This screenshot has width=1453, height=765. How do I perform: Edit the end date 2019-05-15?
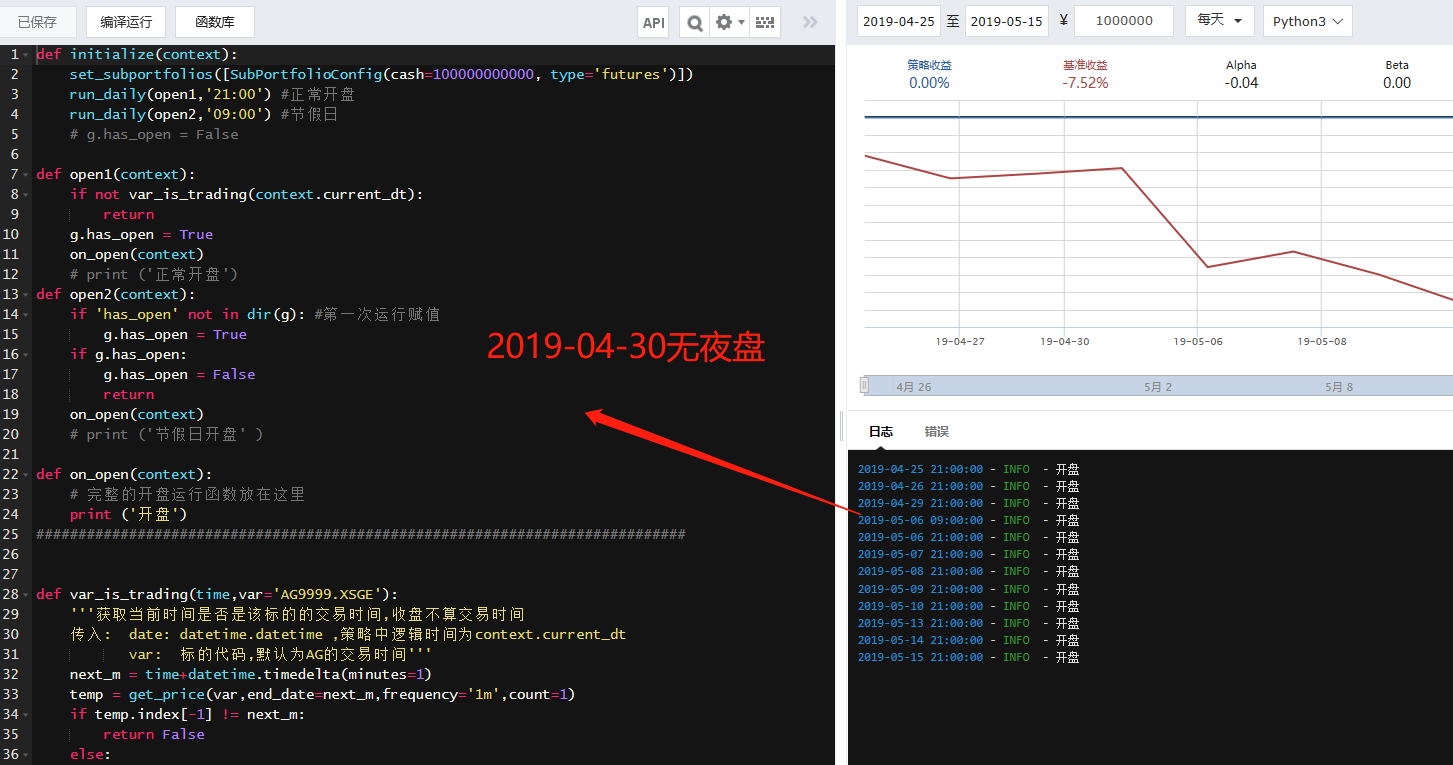[x=1006, y=21]
